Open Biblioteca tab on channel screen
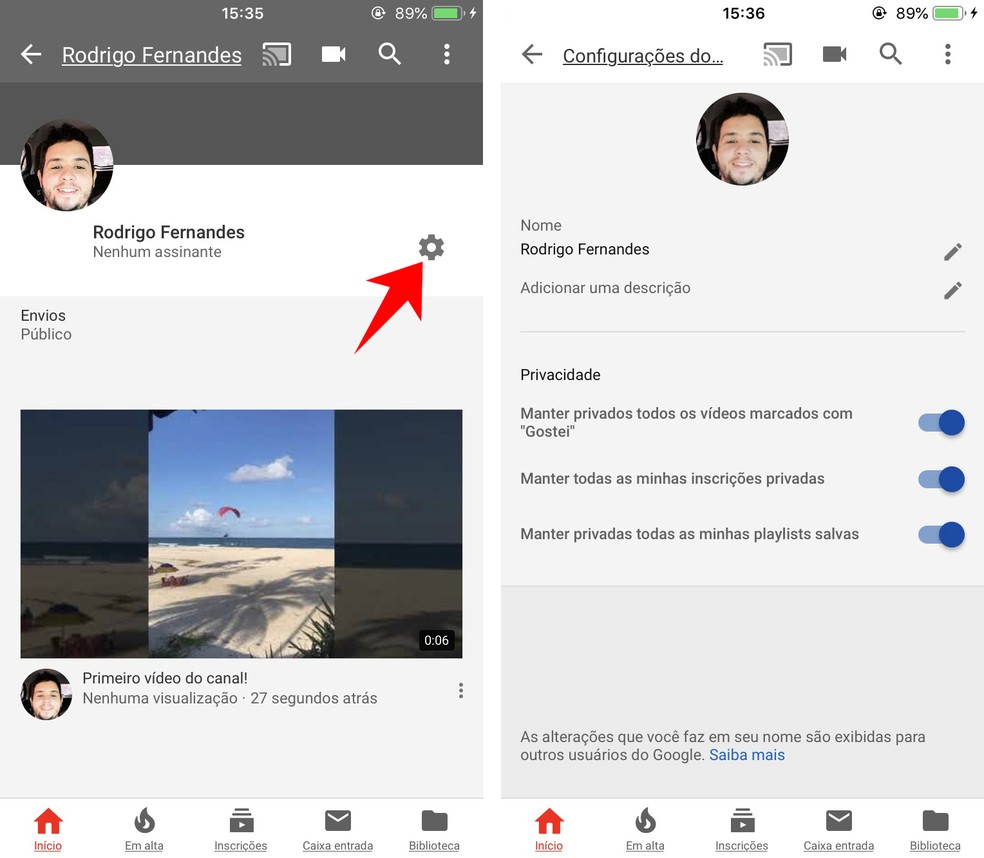This screenshot has height=858, width=984. click(x=434, y=829)
